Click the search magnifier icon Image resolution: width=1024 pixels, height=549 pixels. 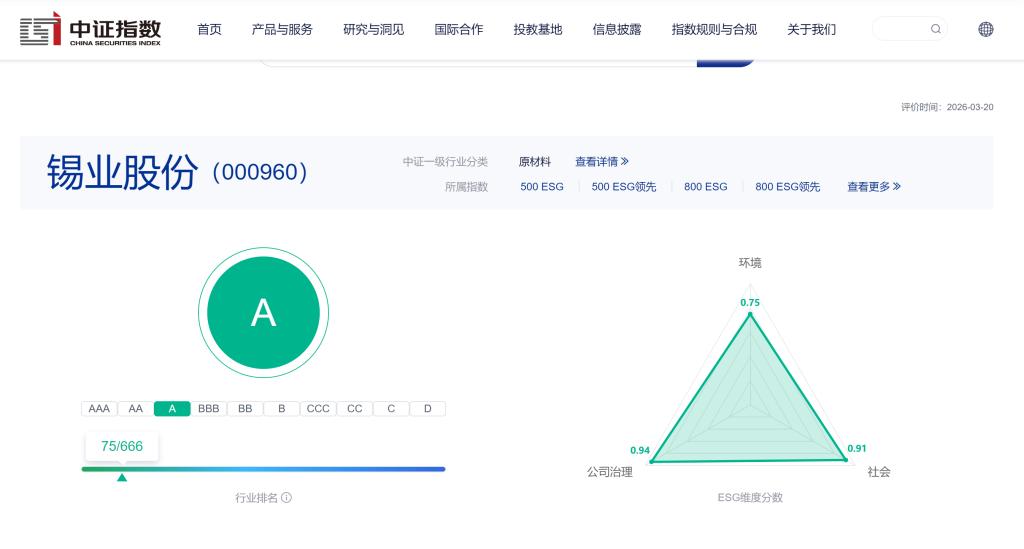[x=936, y=29]
